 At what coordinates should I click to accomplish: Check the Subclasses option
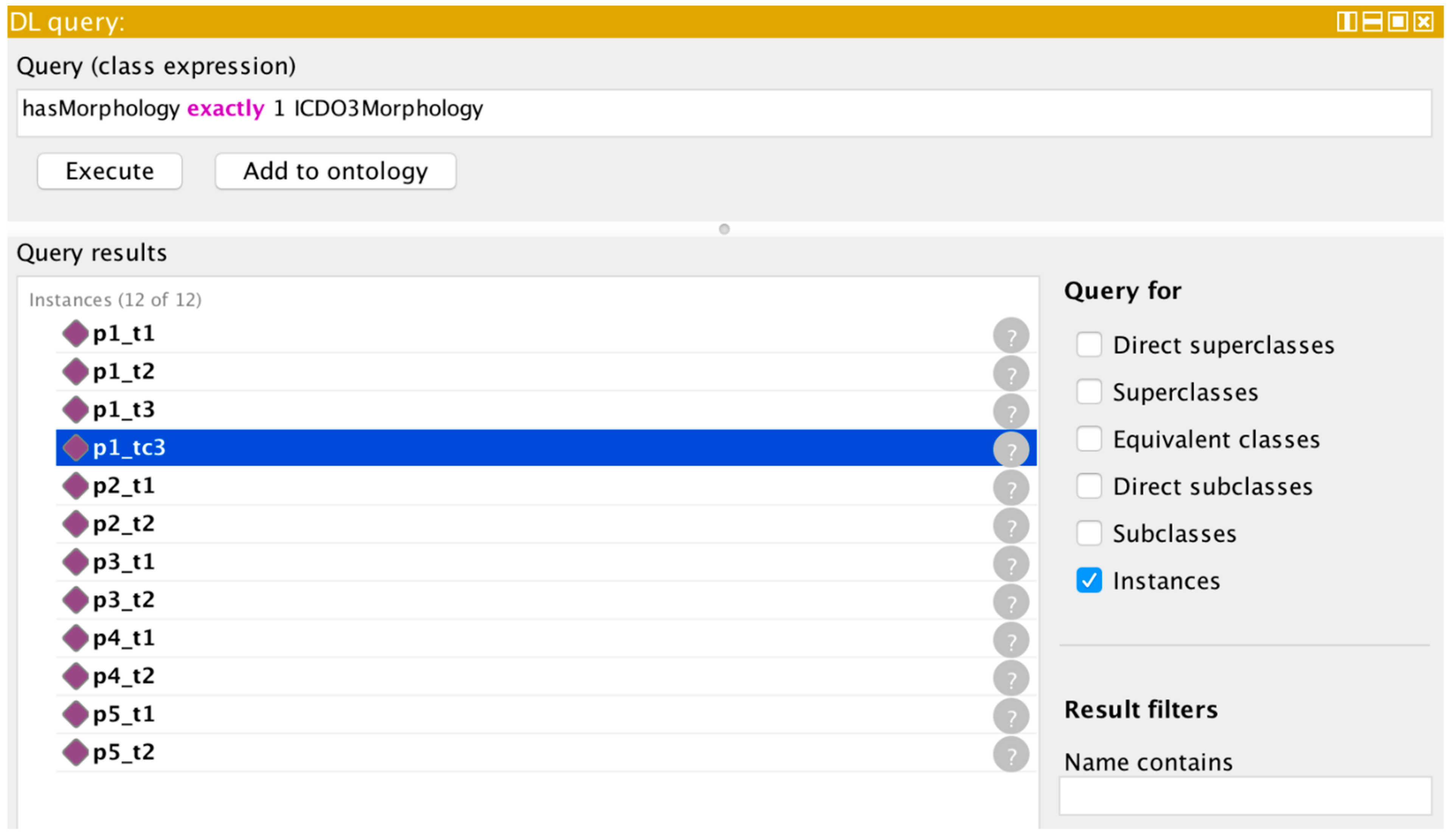1088,533
